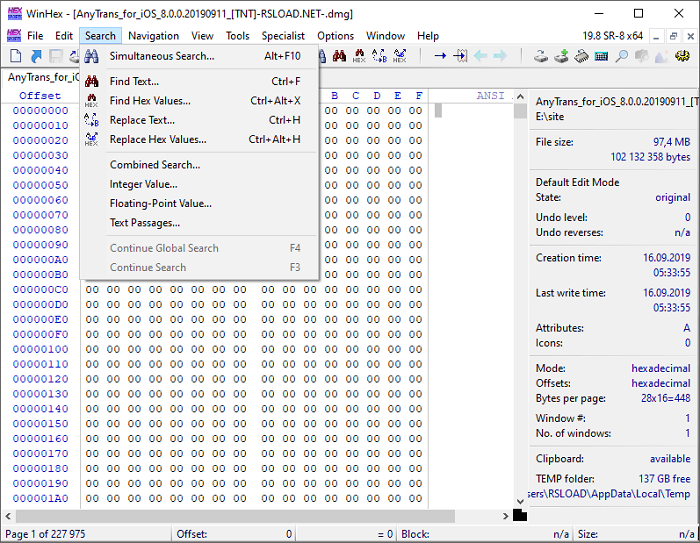This screenshot has height=543, width=700.
Task: Choose Combined Search option
Action: tap(154, 164)
